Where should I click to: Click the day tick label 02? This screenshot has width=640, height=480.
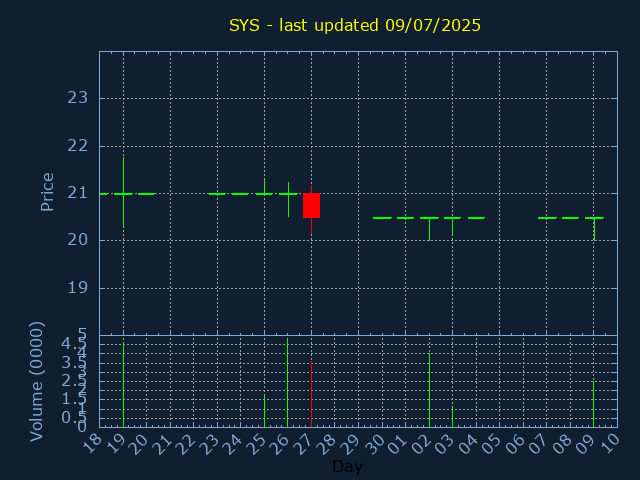423,443
